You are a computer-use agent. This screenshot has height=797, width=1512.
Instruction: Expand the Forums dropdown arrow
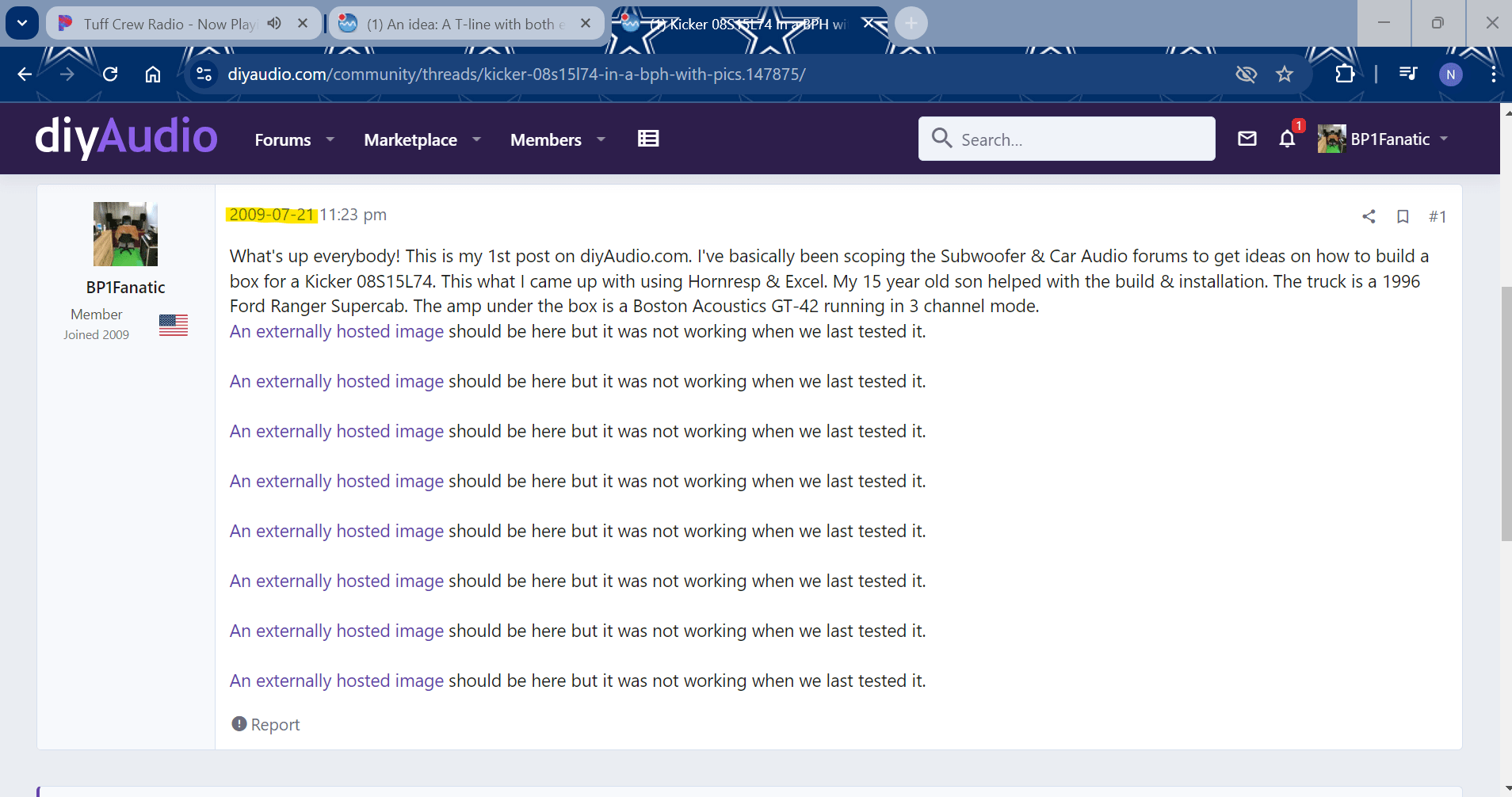click(x=330, y=139)
